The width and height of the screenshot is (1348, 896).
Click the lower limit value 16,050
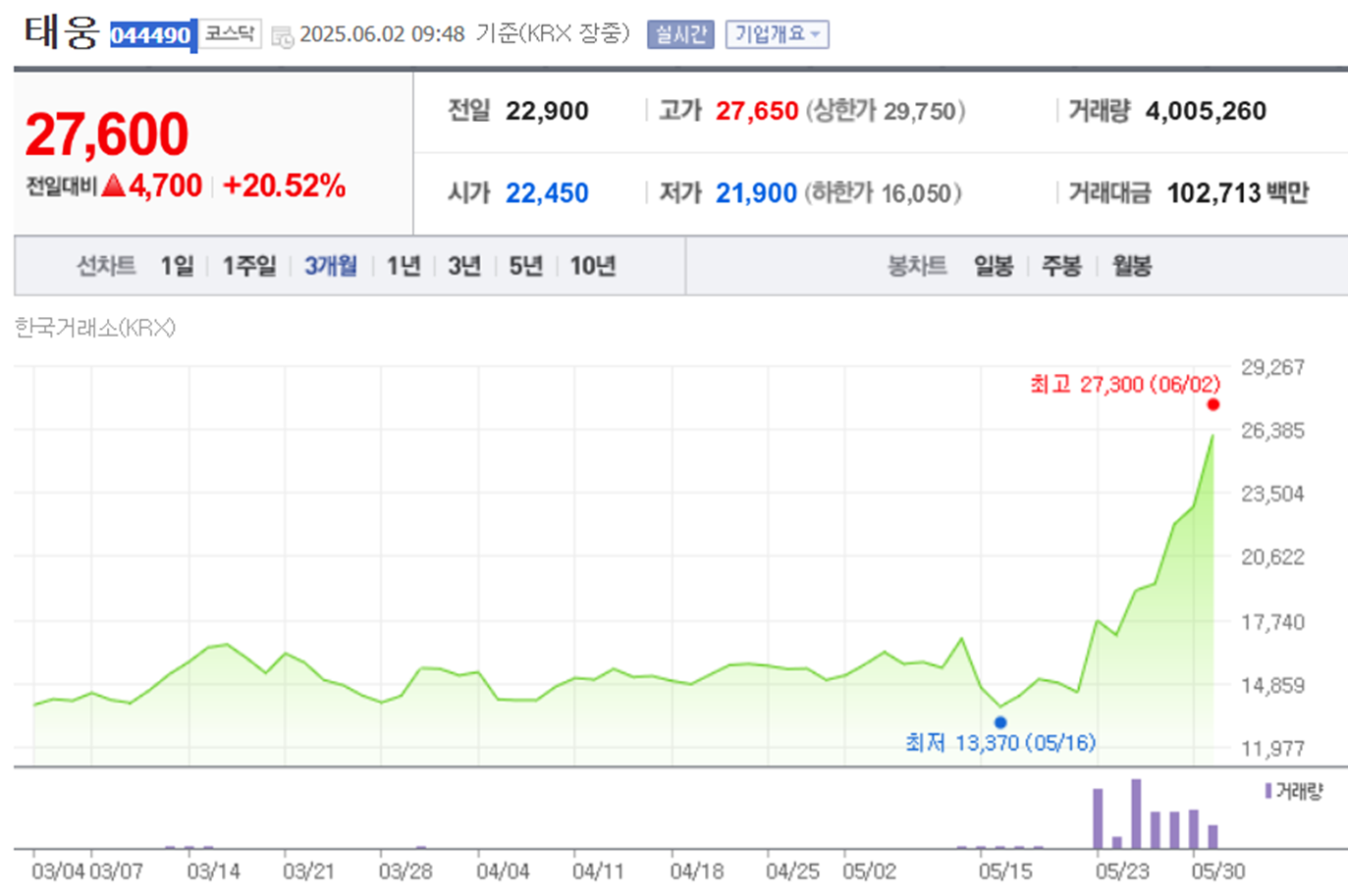coord(916,192)
